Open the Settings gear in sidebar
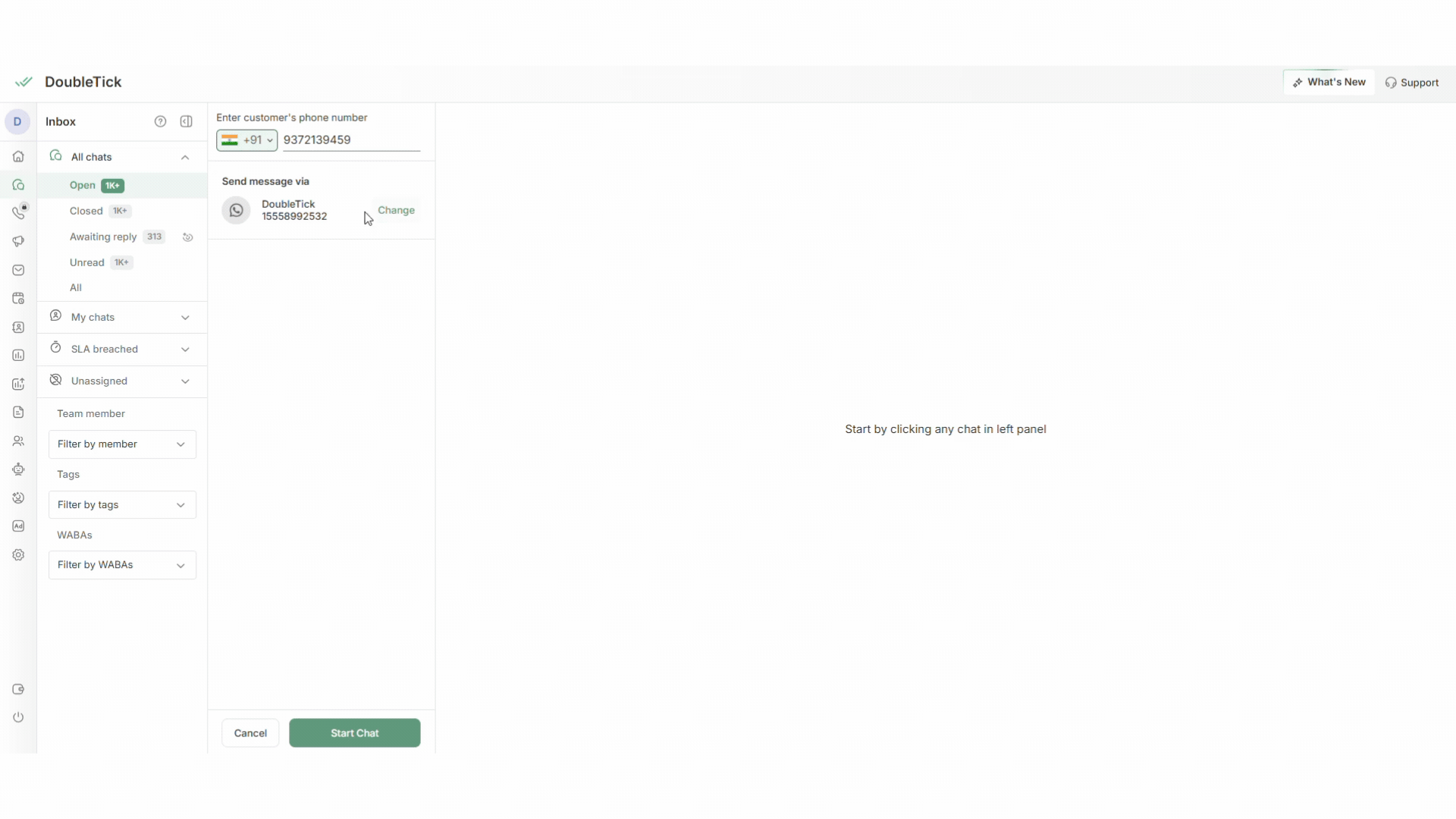The height and width of the screenshot is (819, 1456). (x=18, y=555)
